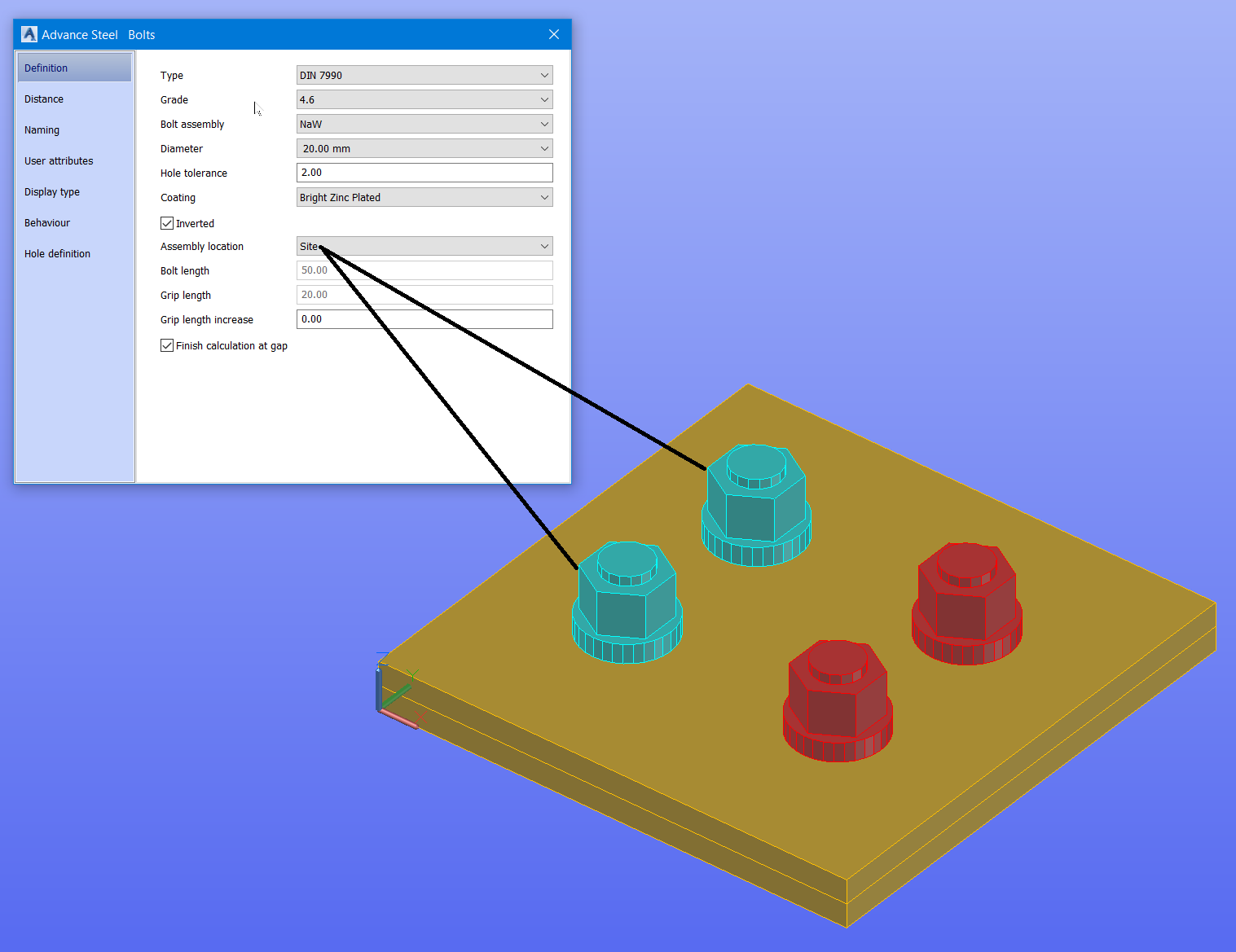Select the front cyan bolt on the plate
This screenshot has height=952, width=1236.
[627, 603]
